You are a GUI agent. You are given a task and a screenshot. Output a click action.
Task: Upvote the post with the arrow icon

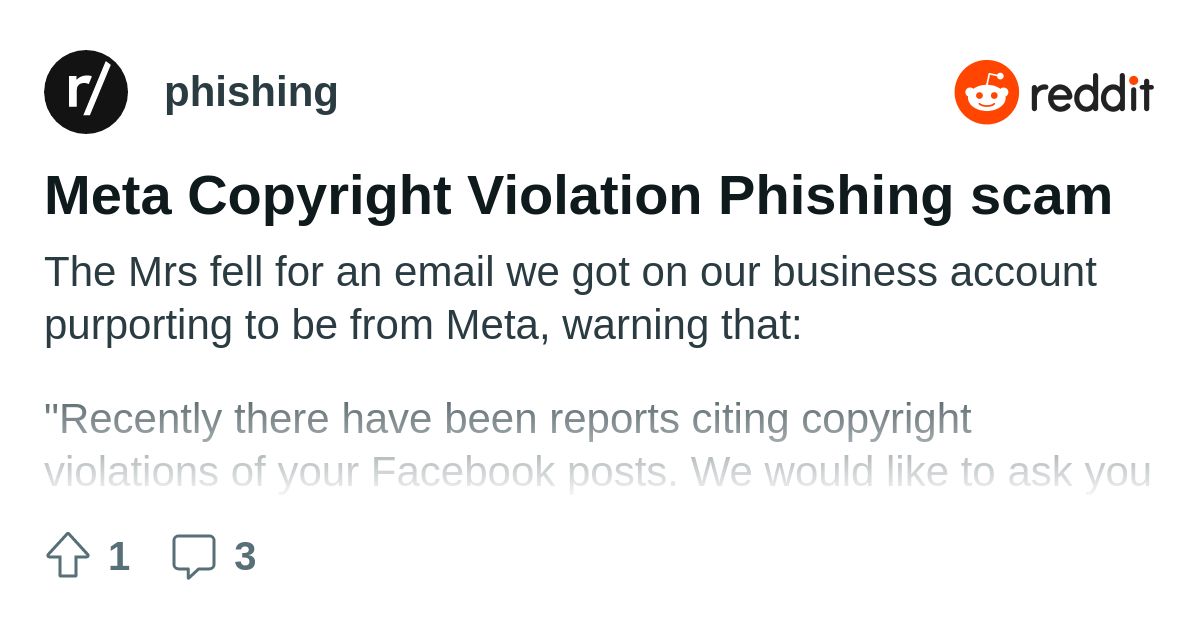click(x=68, y=555)
